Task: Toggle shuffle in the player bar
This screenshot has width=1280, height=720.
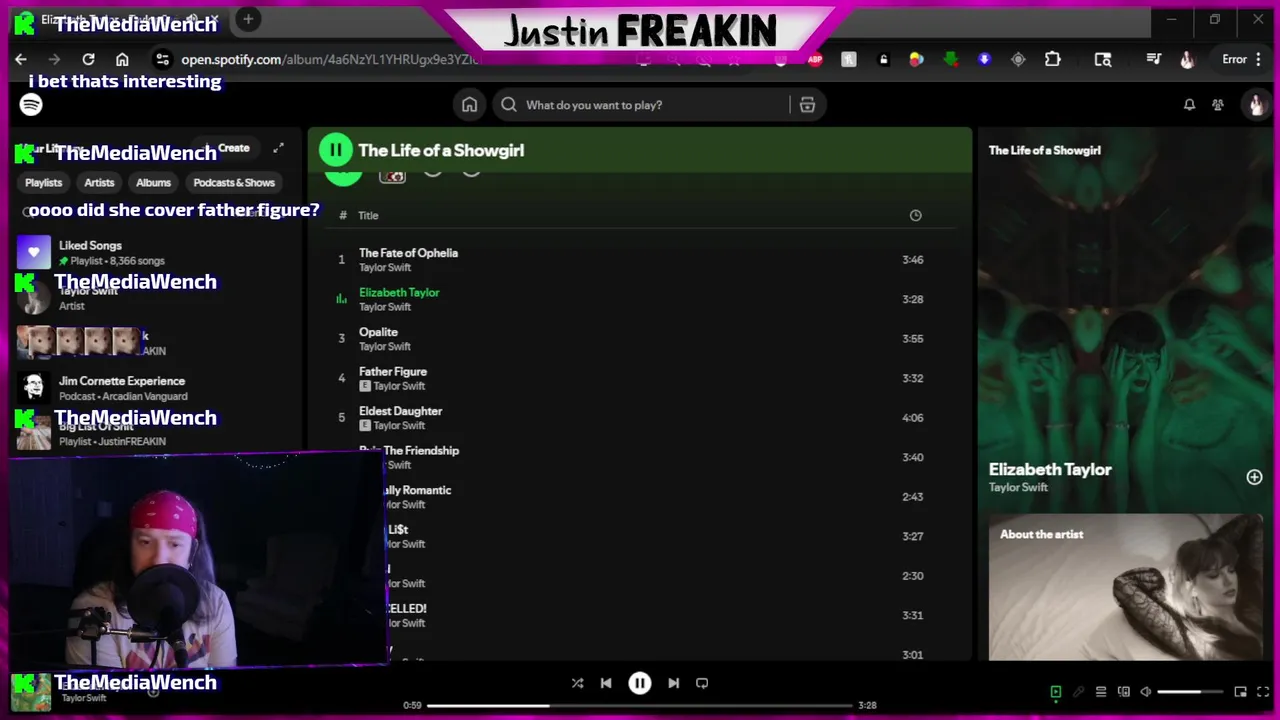Action: click(x=577, y=683)
